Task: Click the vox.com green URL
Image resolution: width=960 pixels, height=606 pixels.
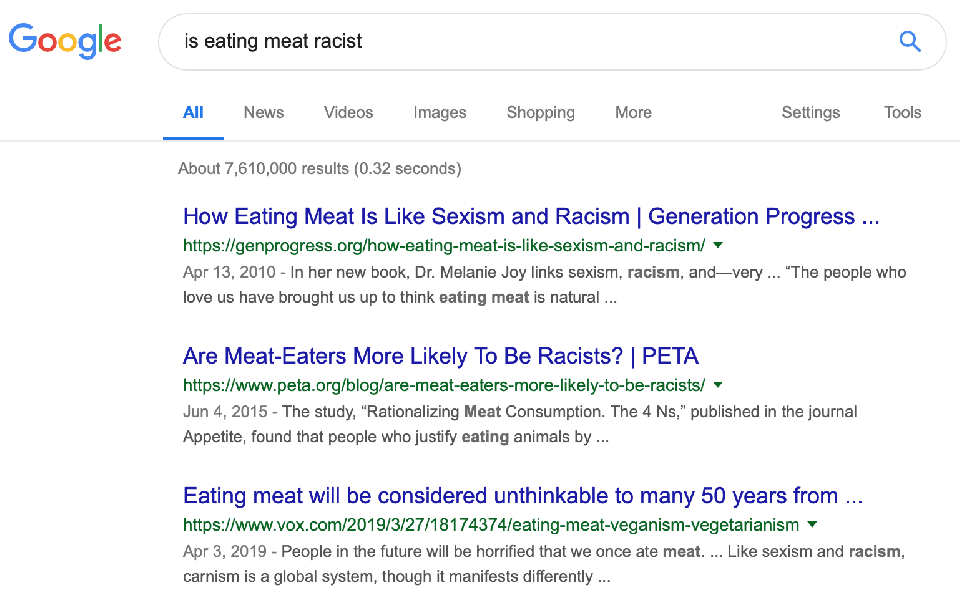Action: 491,524
